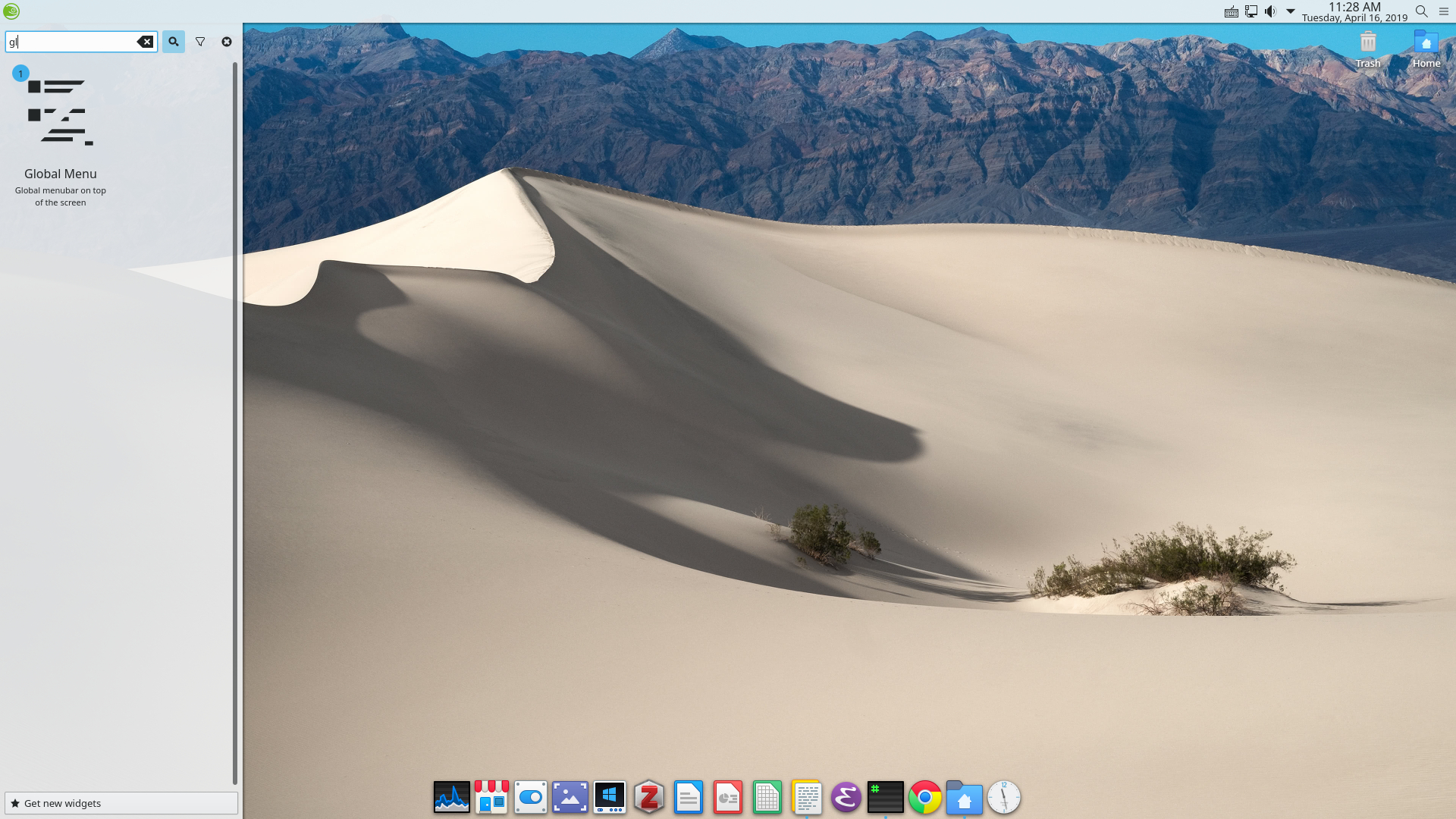Open the volume control in tray
The width and height of the screenshot is (1456, 819).
pos(1270,11)
